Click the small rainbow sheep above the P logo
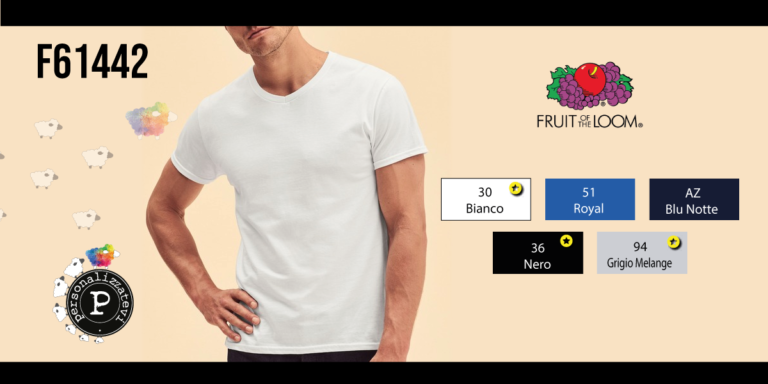Image resolution: width=768 pixels, height=384 pixels. pyautogui.click(x=101, y=255)
